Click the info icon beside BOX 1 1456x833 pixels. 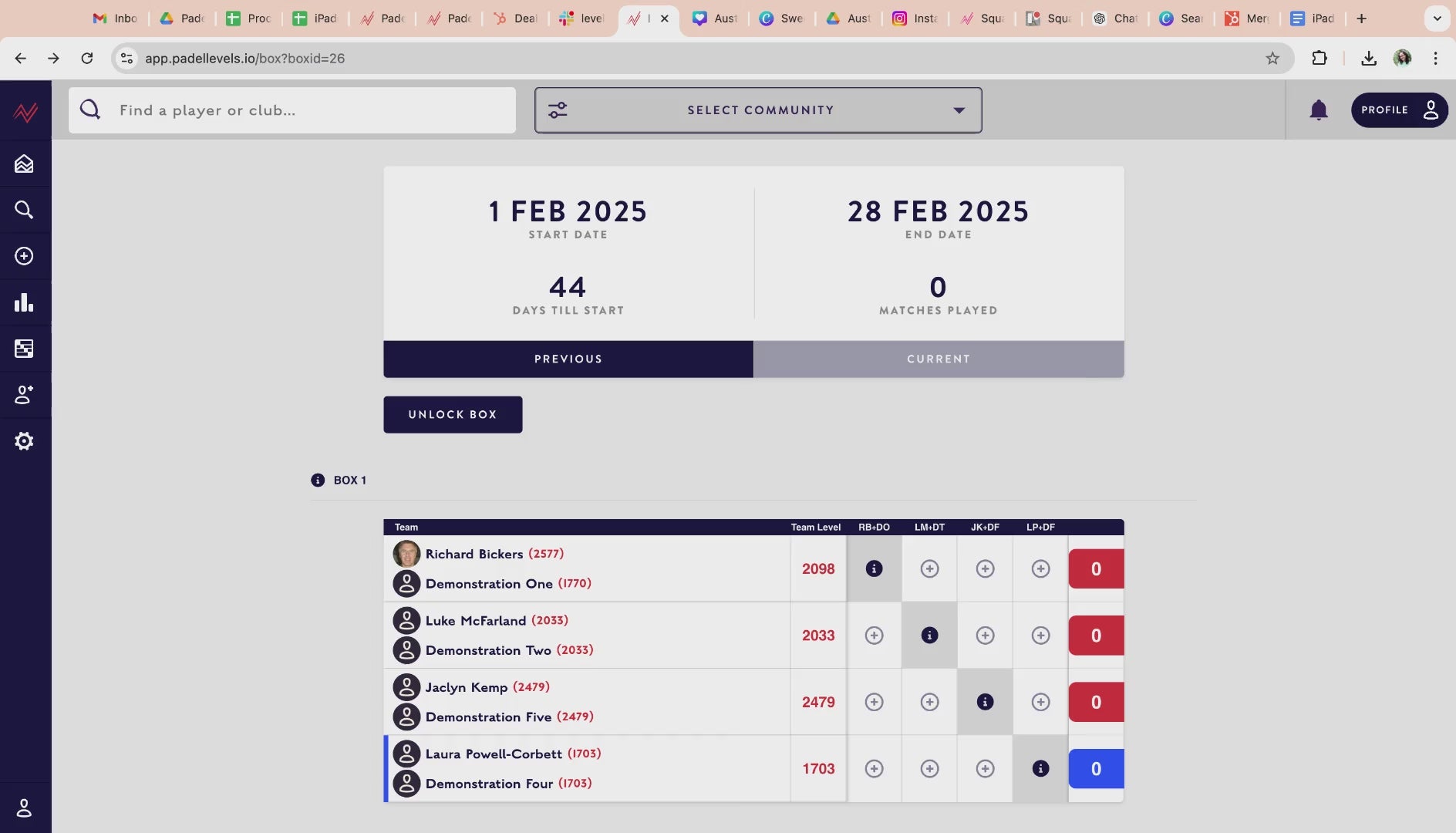(x=318, y=480)
